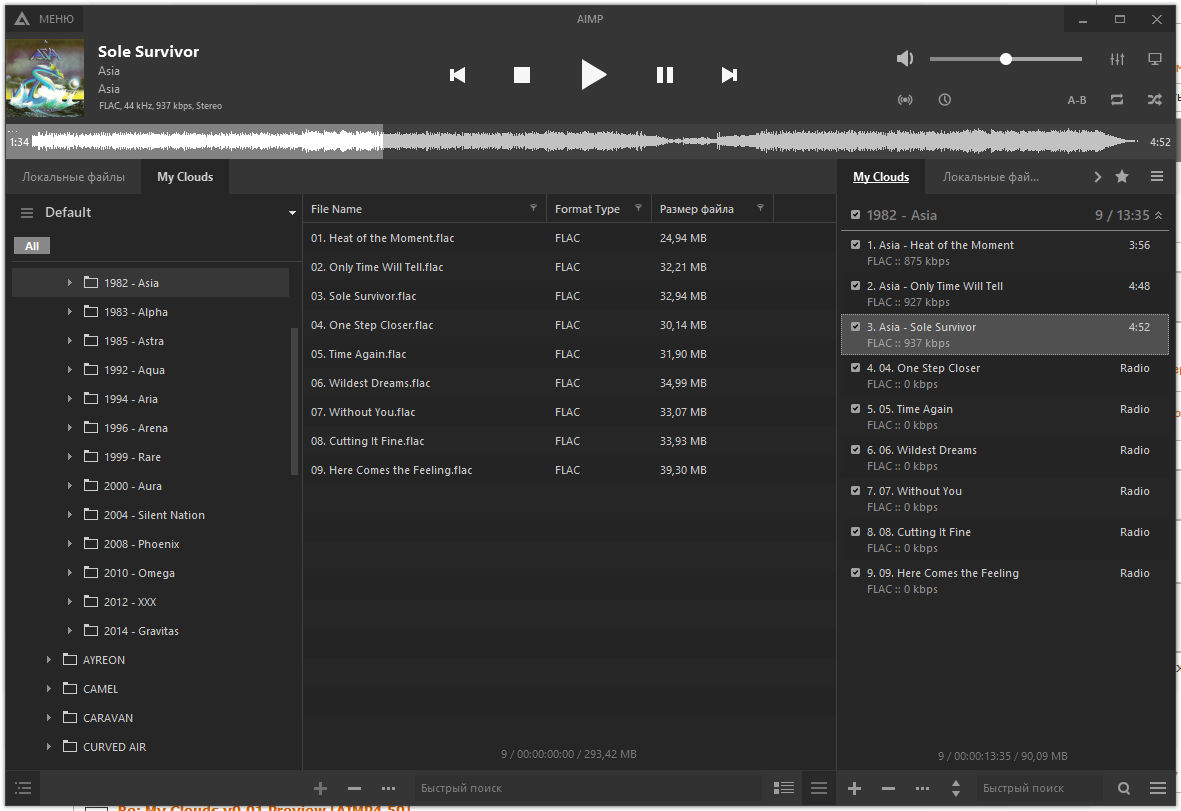Open the AIMP МЕНЮ main menu
The width and height of the screenshot is (1181, 811).
pos(44,19)
